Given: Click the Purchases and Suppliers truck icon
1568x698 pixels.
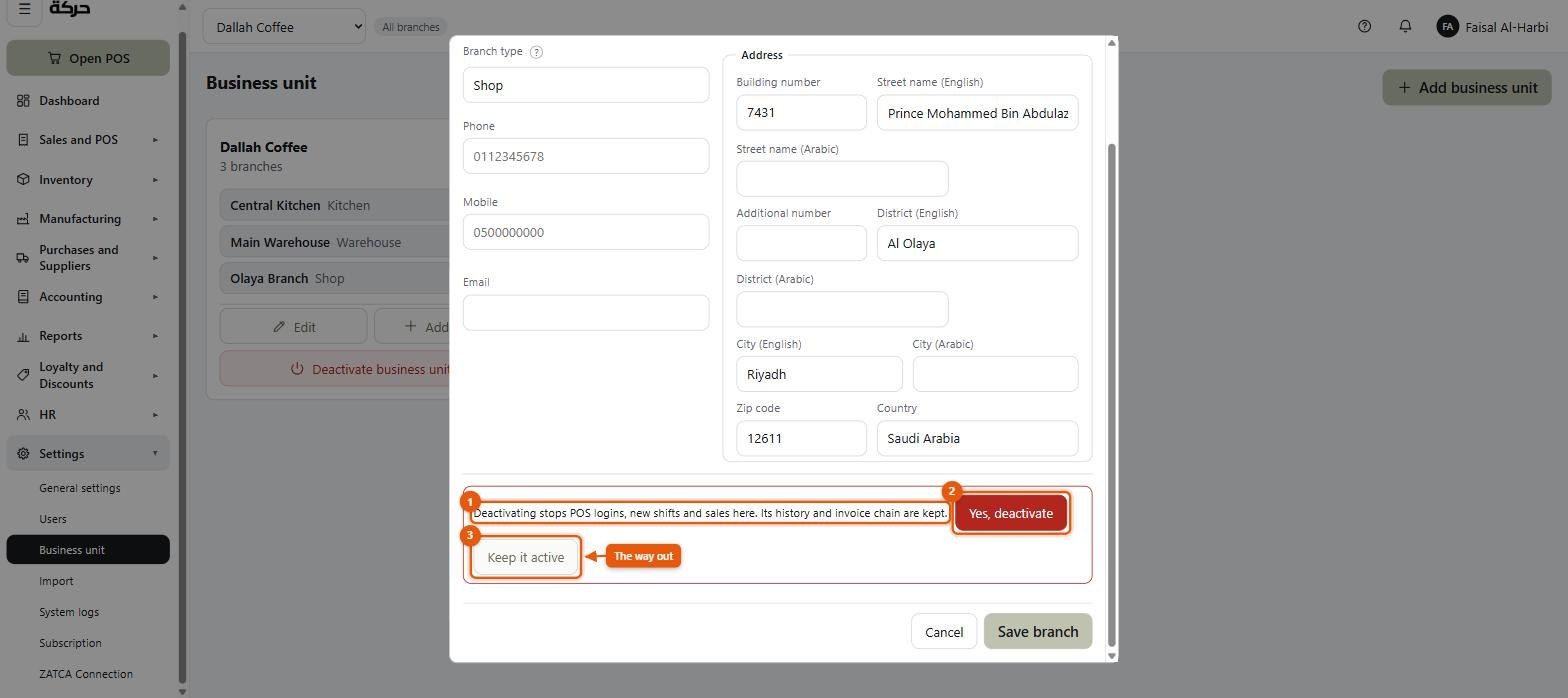Looking at the screenshot, I should click(x=23, y=258).
